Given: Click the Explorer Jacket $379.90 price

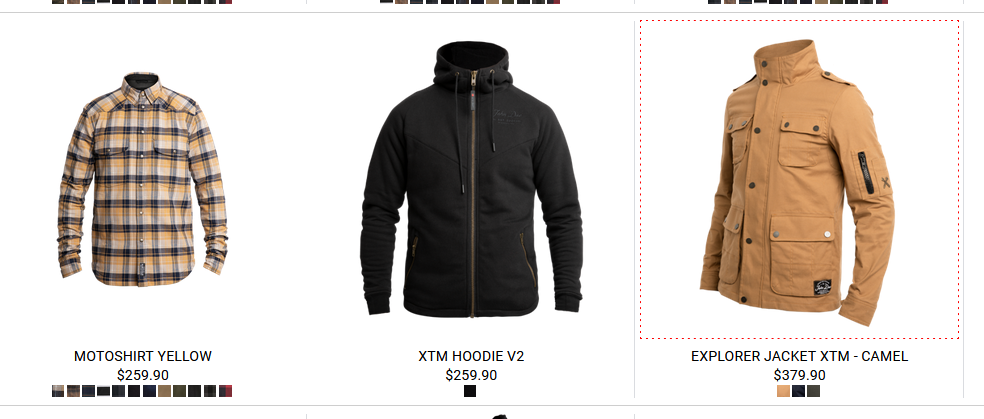Looking at the screenshot, I should (800, 375).
